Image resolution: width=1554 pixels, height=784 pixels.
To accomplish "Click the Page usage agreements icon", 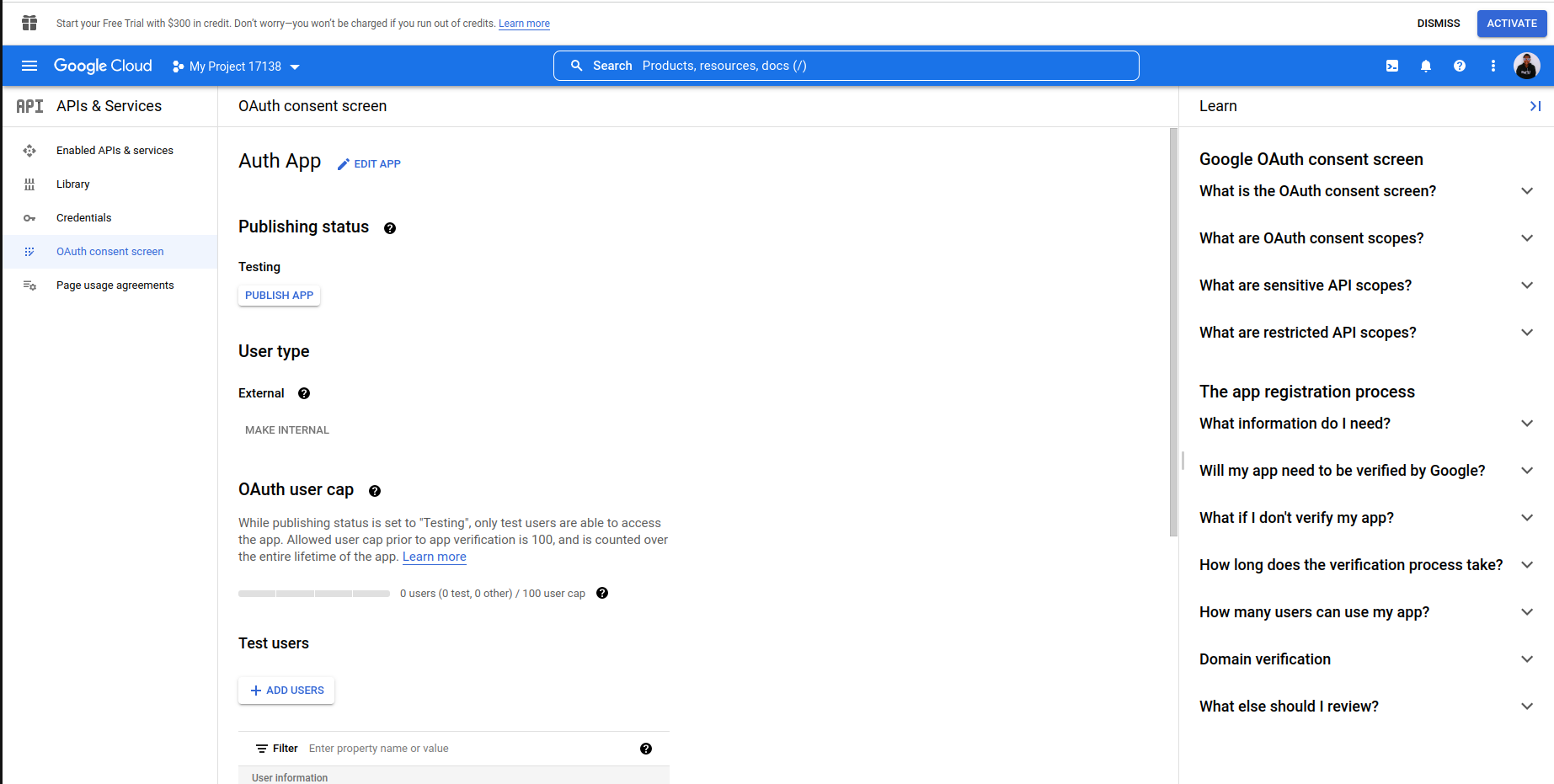I will pyautogui.click(x=29, y=285).
